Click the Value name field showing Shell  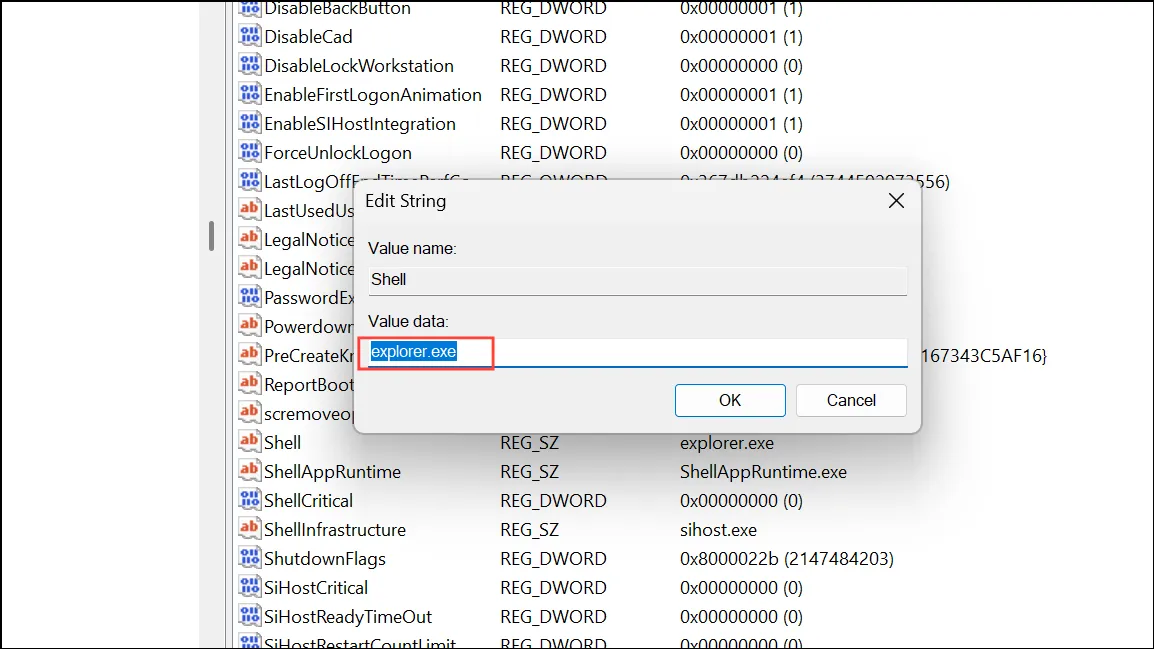[637, 280]
